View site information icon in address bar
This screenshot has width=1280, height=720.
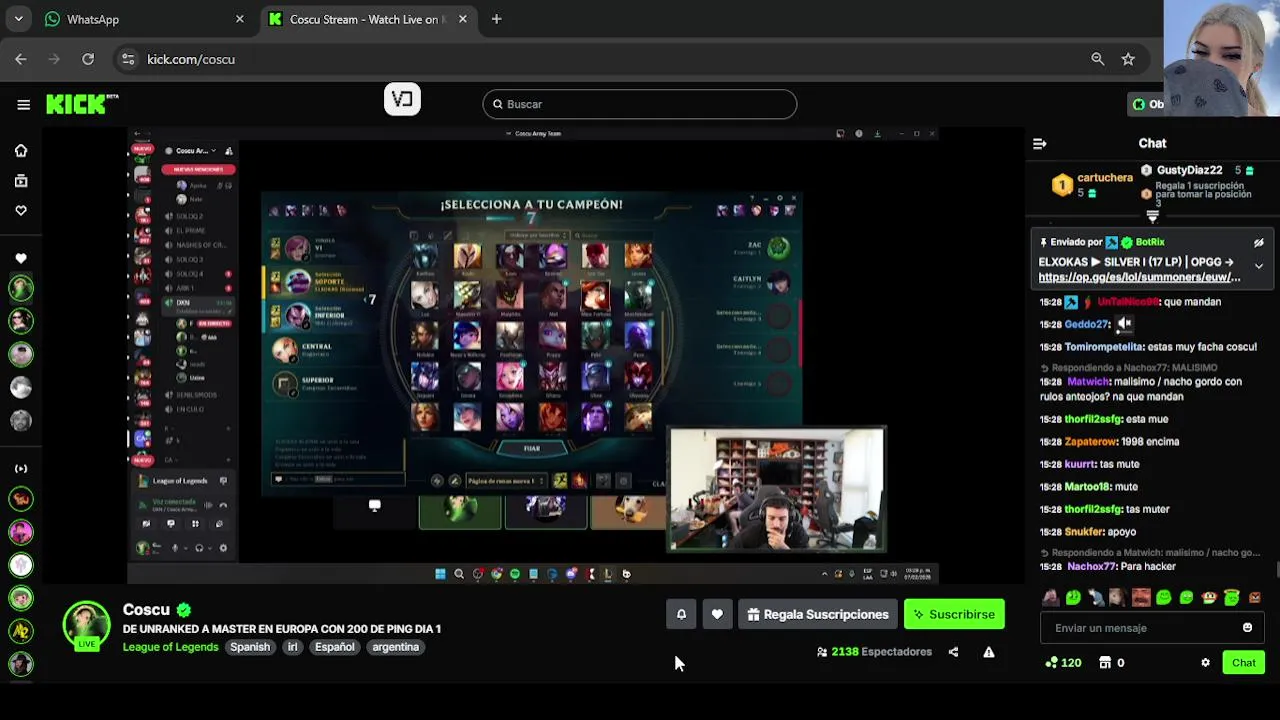[x=127, y=59]
